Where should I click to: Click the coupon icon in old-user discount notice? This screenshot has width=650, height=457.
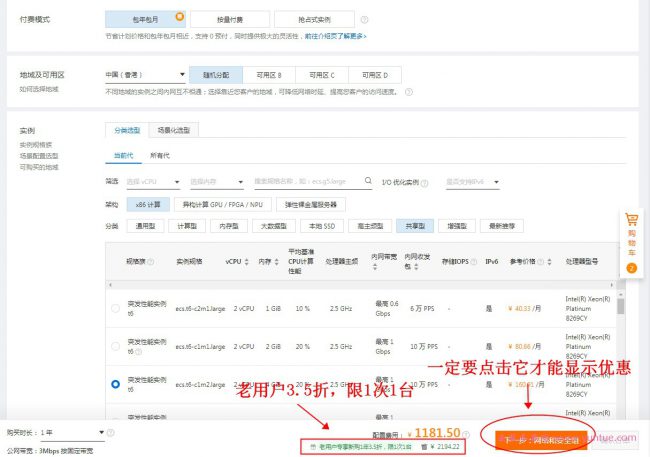(313, 446)
